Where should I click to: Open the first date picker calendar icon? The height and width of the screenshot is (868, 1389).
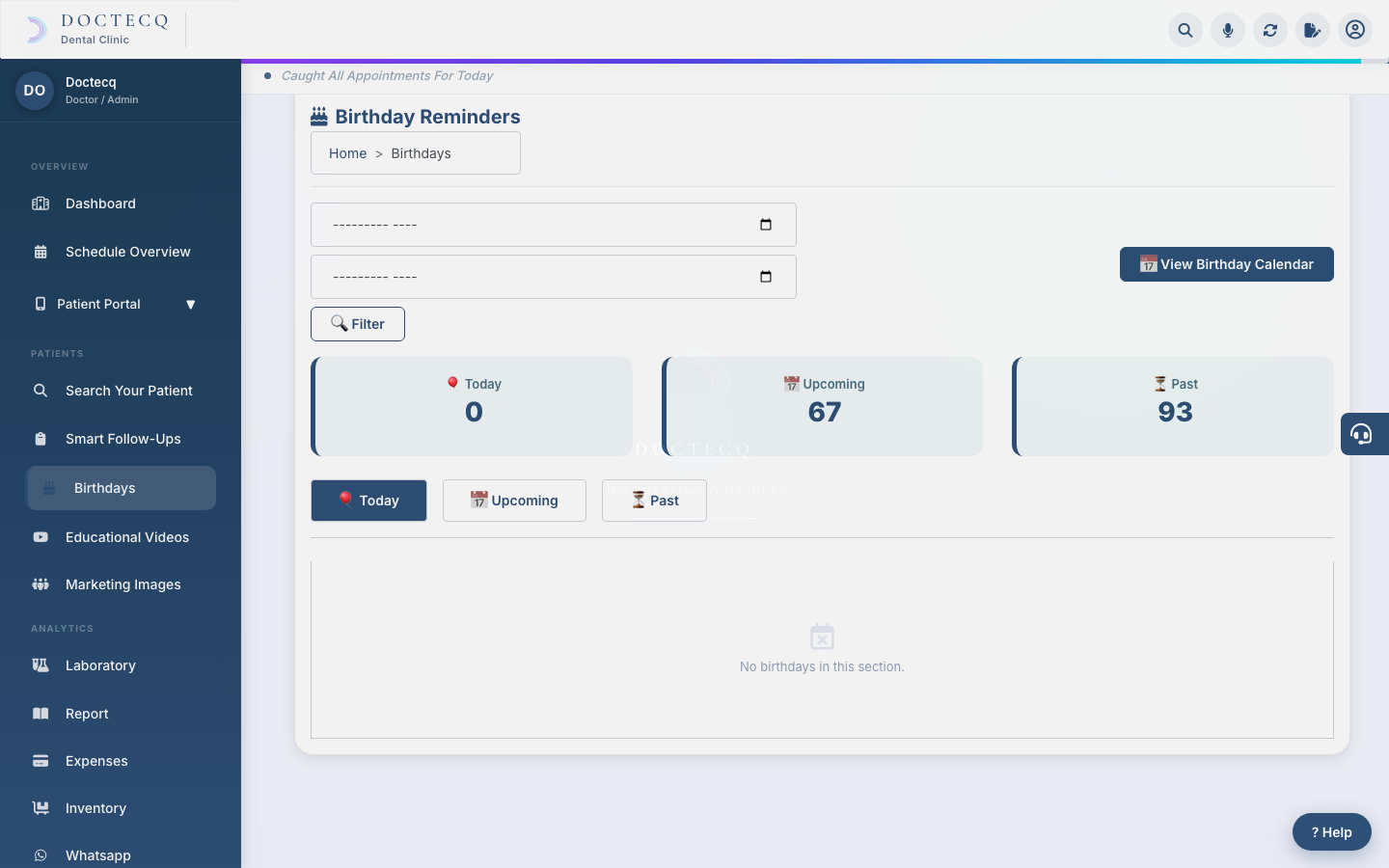[x=766, y=225]
